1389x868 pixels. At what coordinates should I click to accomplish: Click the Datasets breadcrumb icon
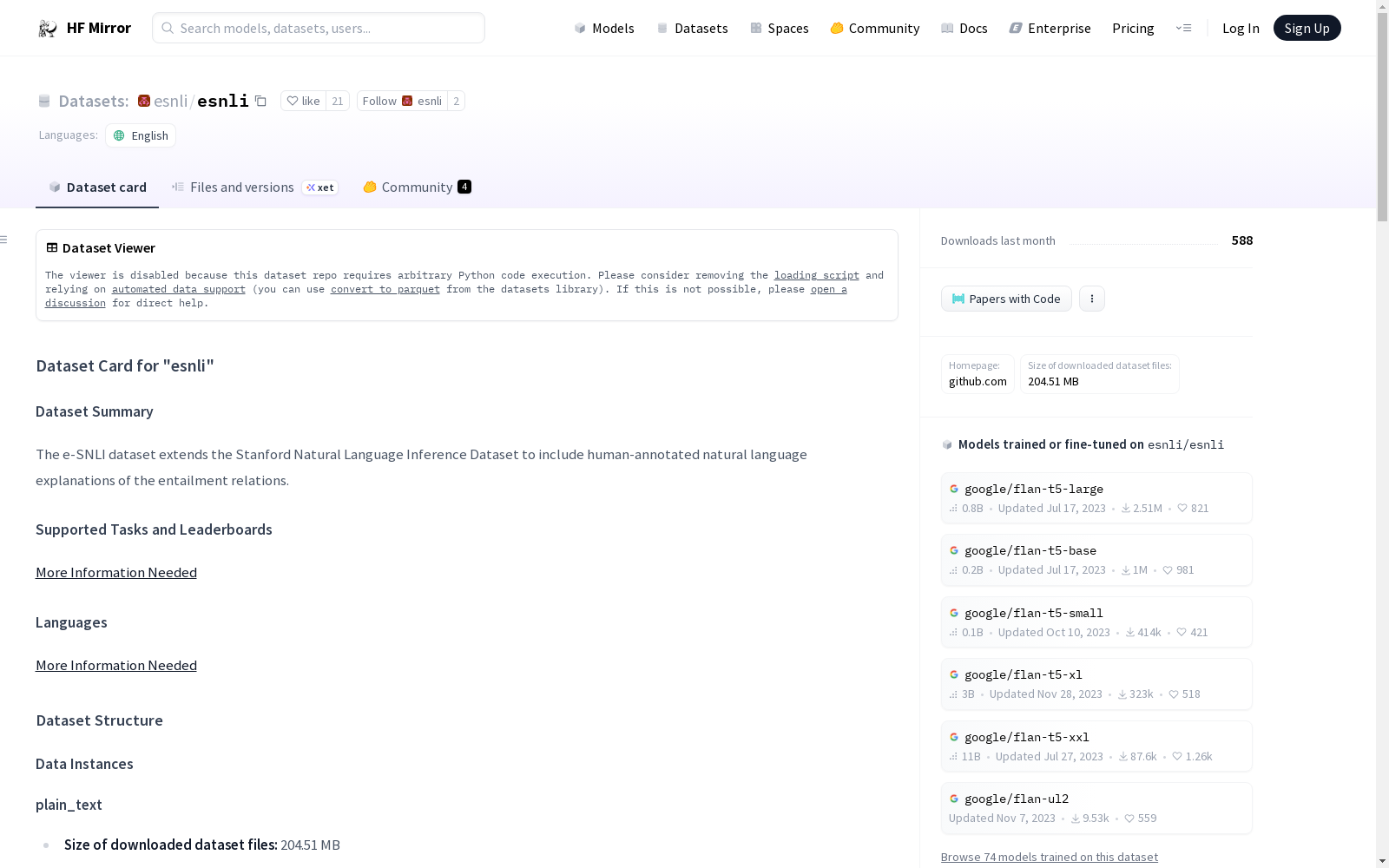click(44, 101)
